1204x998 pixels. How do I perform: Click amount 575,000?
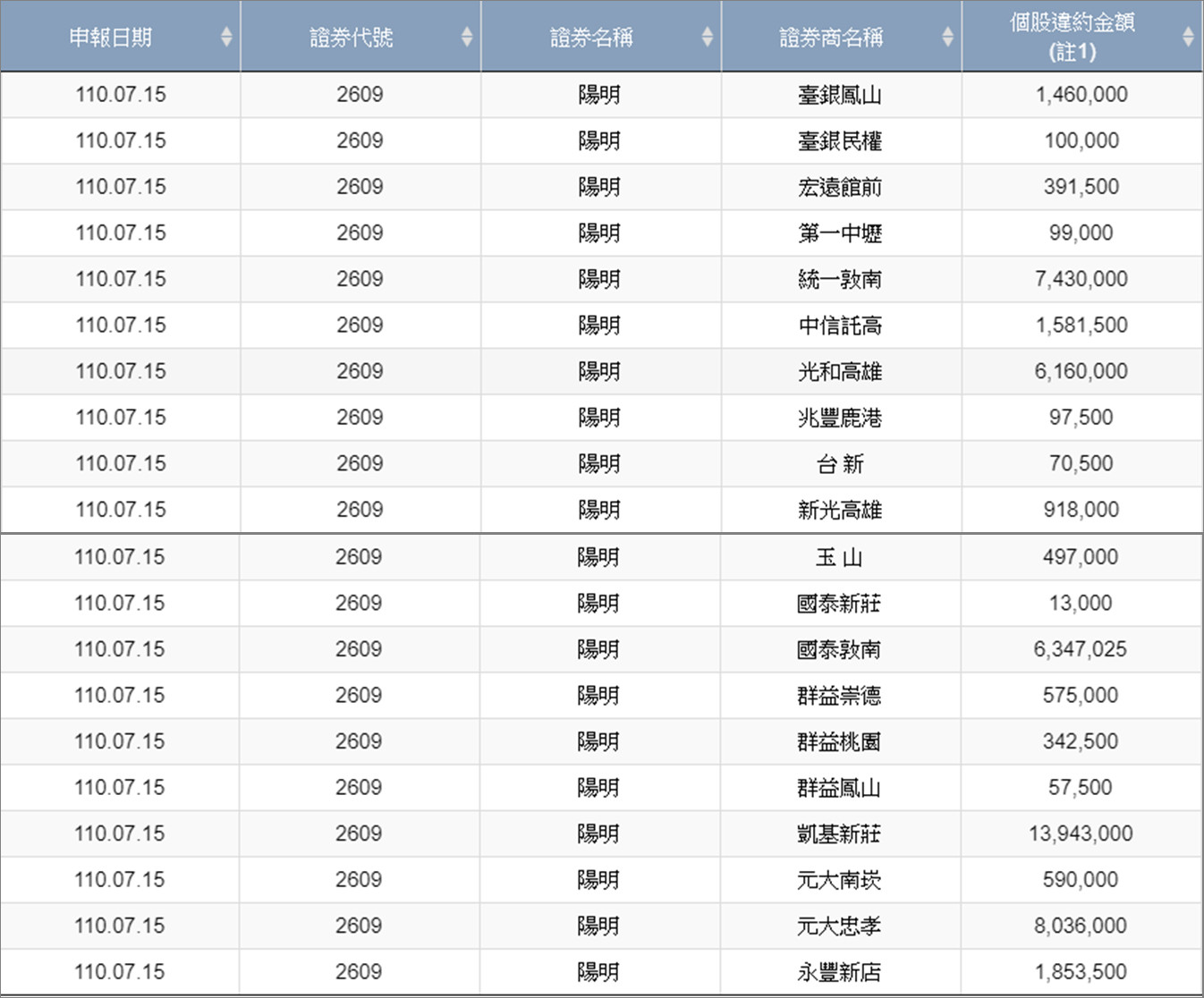point(1081,695)
